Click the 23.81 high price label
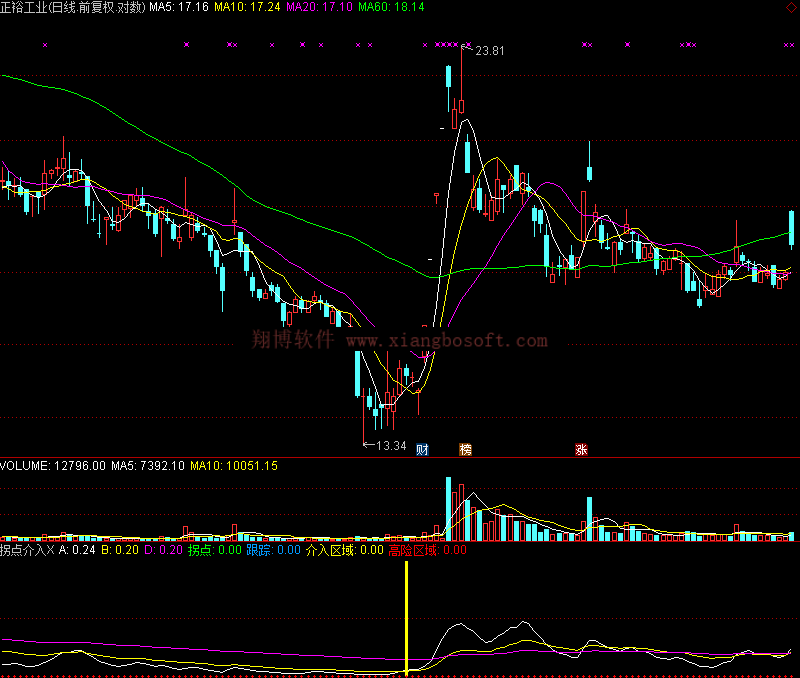800x678 pixels. click(x=490, y=51)
